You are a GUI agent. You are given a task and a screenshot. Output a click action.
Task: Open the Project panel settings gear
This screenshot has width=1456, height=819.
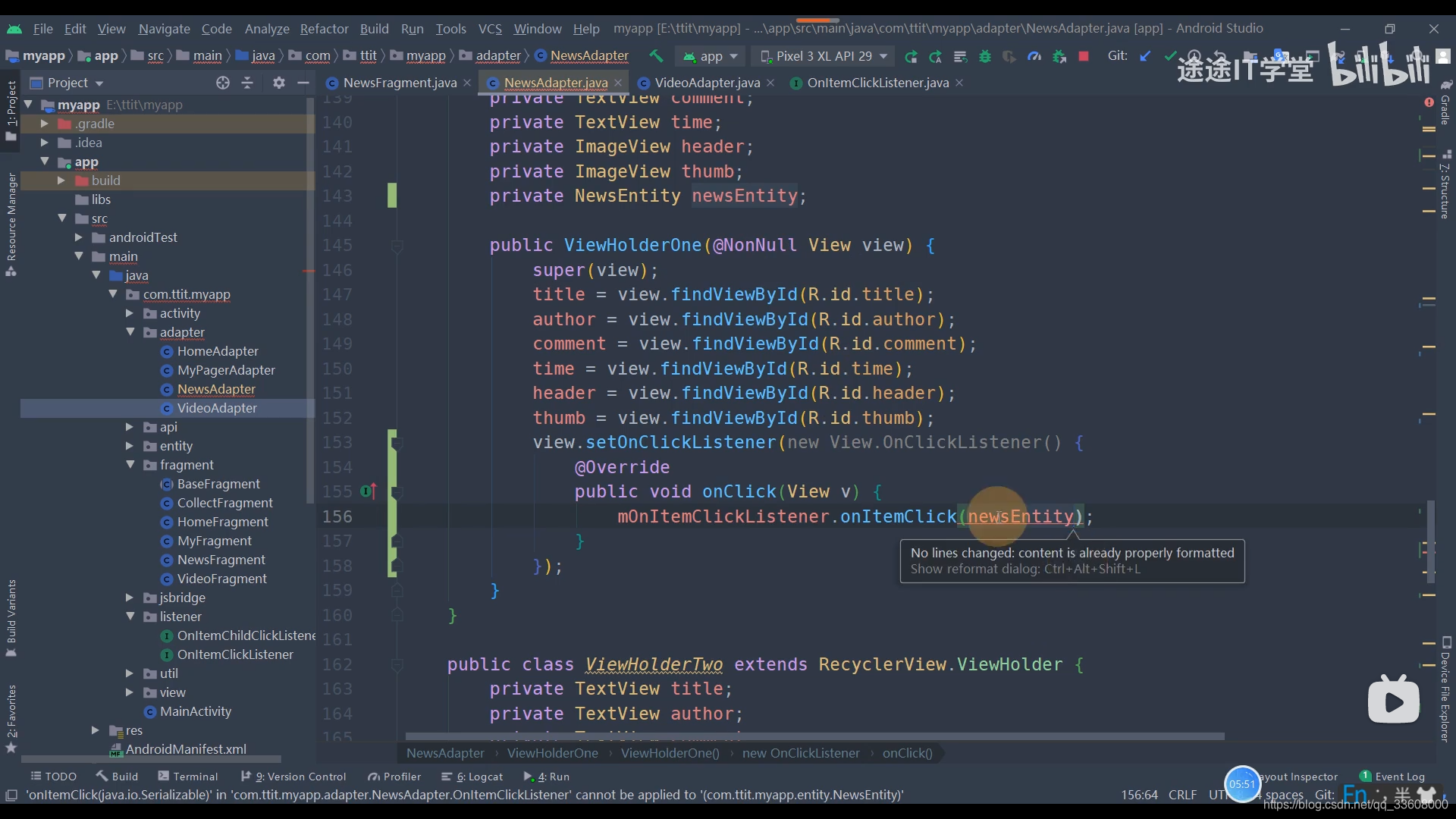(x=279, y=83)
